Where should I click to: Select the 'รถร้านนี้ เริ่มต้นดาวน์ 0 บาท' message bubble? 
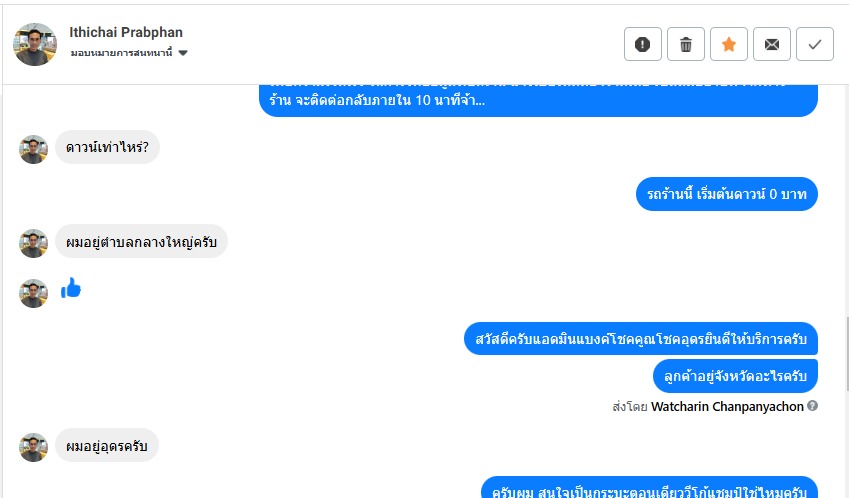pyautogui.click(x=727, y=194)
